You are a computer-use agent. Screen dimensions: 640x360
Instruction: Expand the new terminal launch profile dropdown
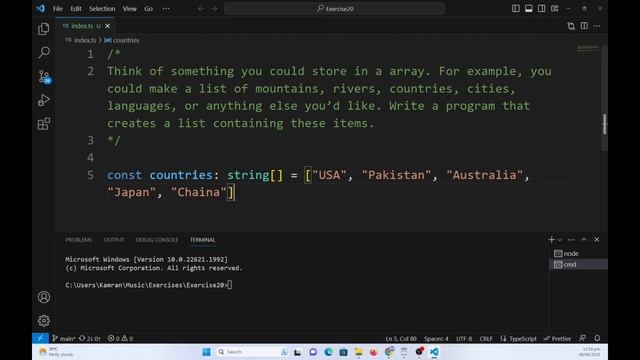pyautogui.click(x=560, y=240)
